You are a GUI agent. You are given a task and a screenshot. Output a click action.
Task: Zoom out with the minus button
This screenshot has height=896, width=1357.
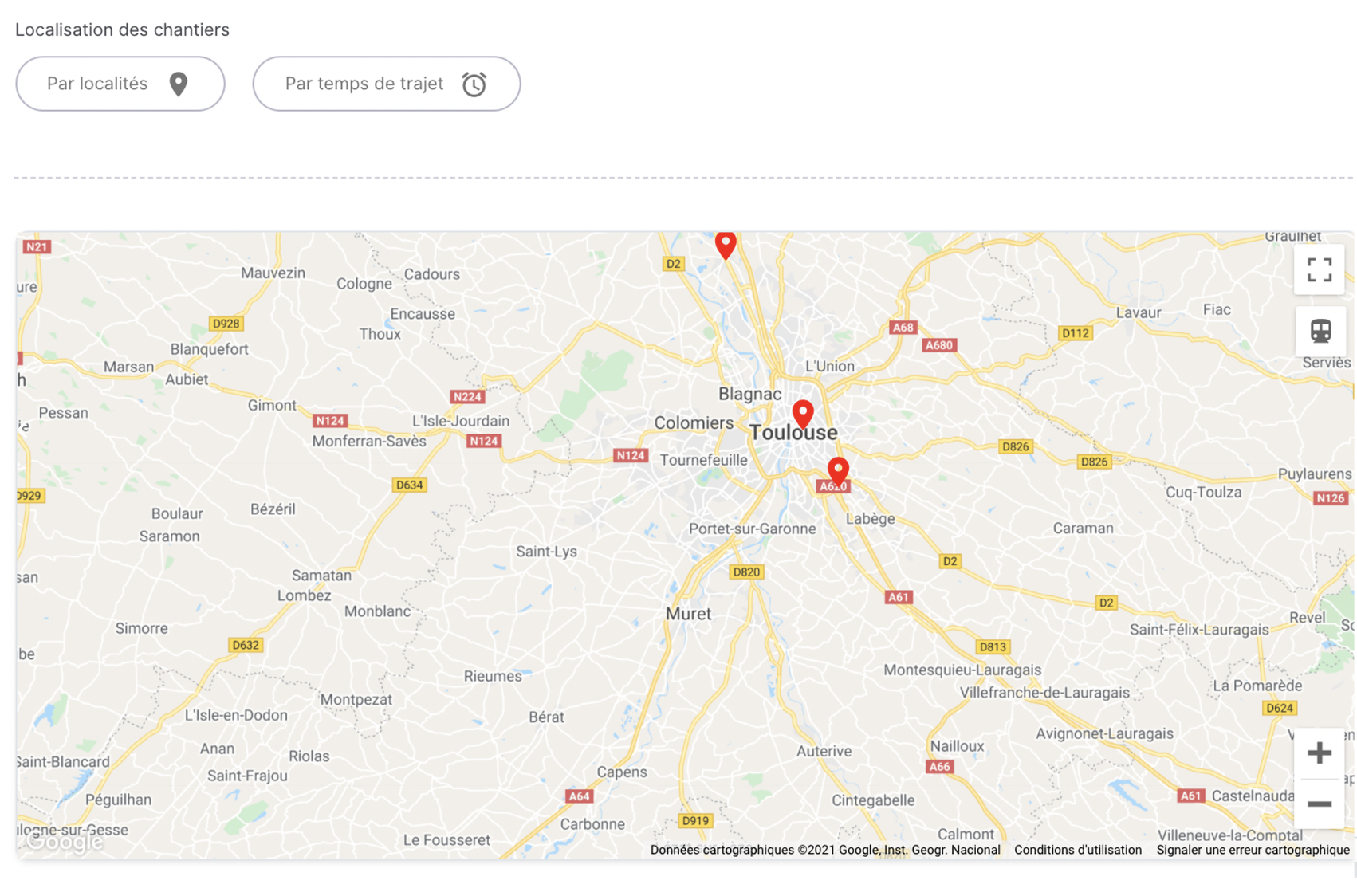click(1320, 804)
